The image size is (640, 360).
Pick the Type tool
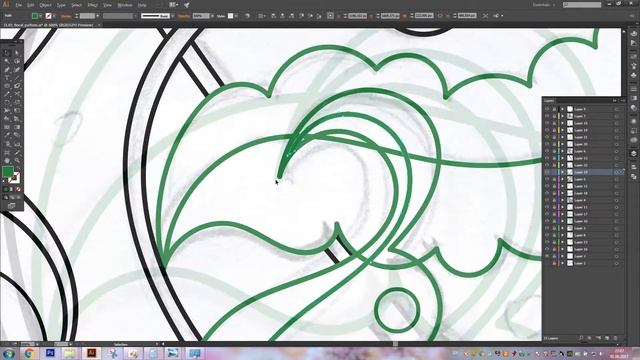pyautogui.click(x=7, y=78)
